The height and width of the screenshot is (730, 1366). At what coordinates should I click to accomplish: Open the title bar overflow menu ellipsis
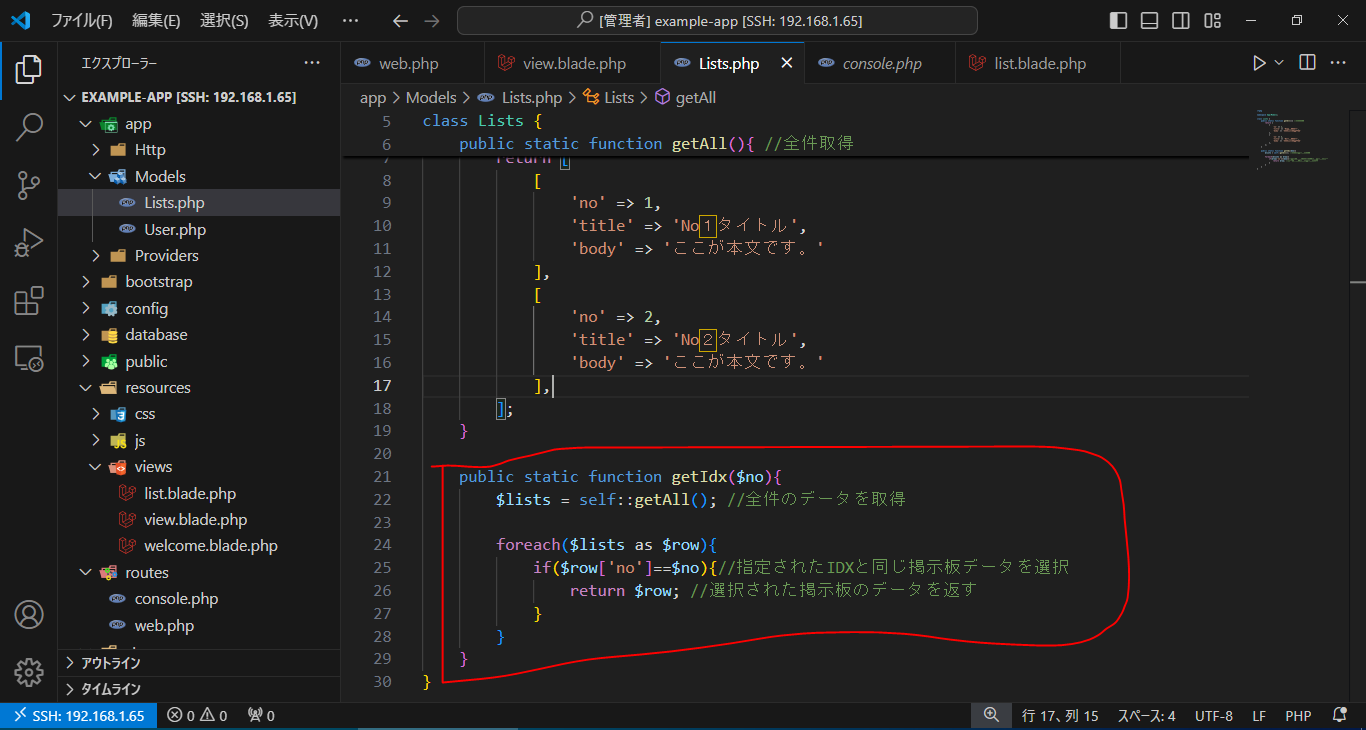[349, 20]
